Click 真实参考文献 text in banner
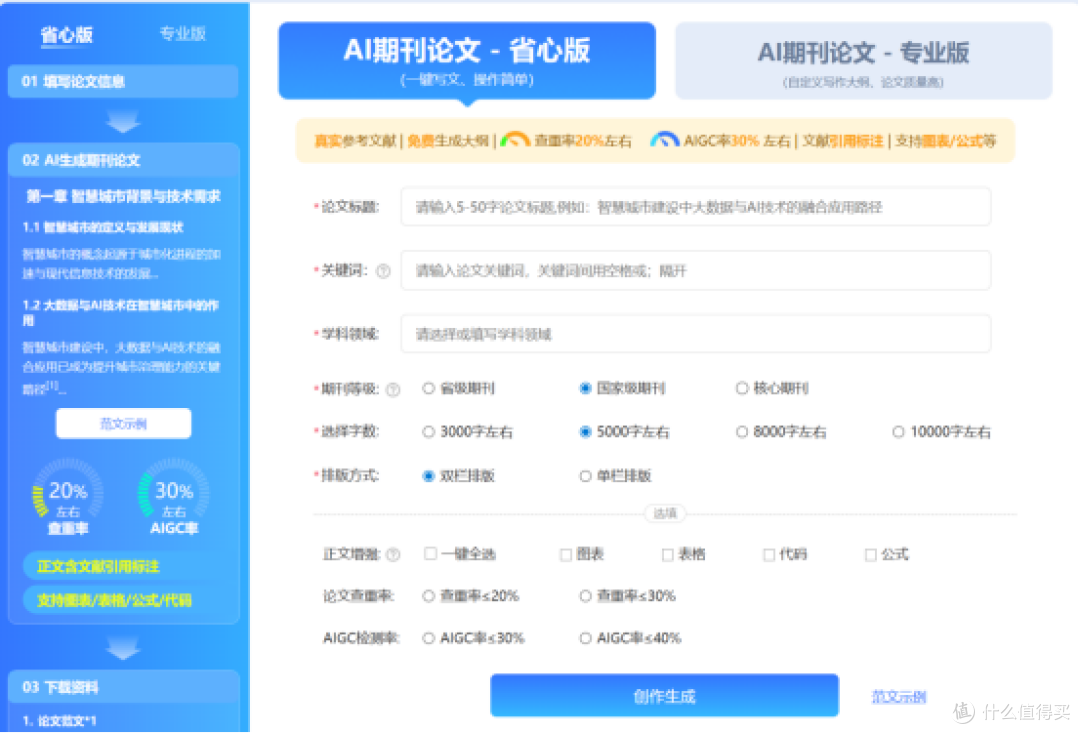Viewport: 1080px width, 734px height. [x=355, y=141]
